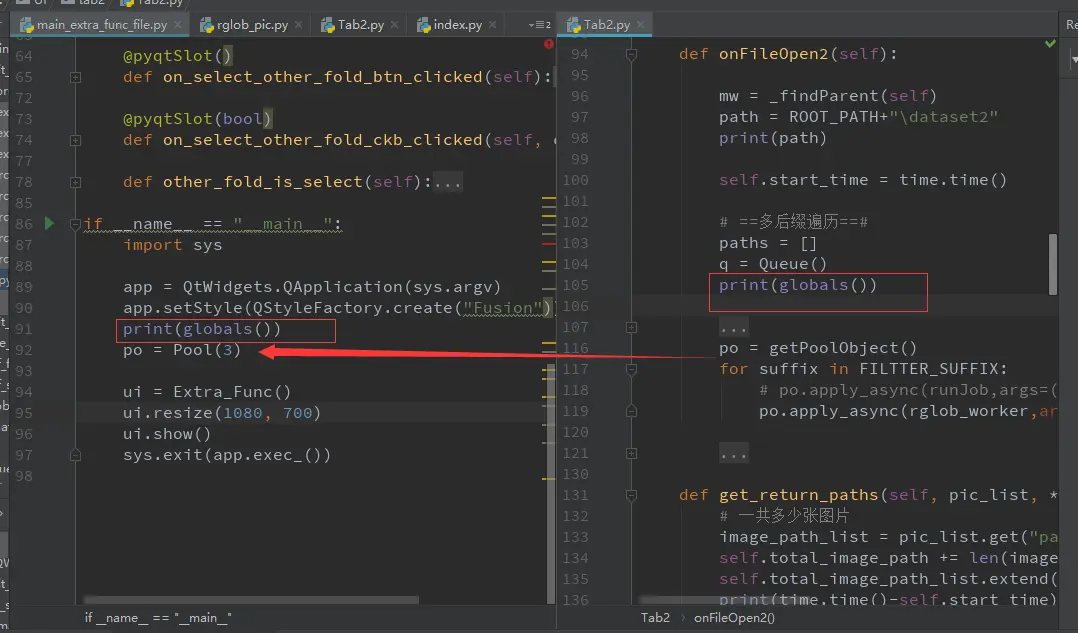1078x633 pixels.
Task: Click the green run arrow at line 86
Action: pyautogui.click(x=49, y=223)
